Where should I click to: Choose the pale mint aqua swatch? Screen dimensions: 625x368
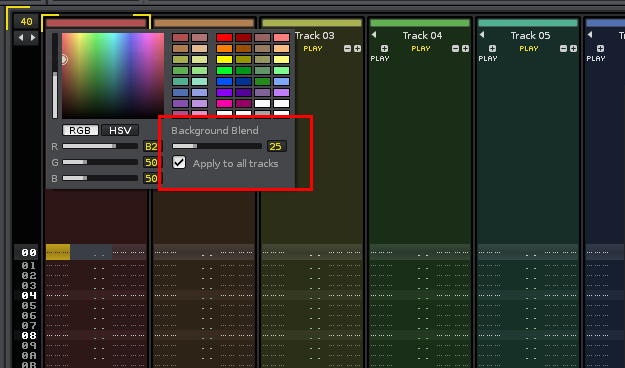199,81
